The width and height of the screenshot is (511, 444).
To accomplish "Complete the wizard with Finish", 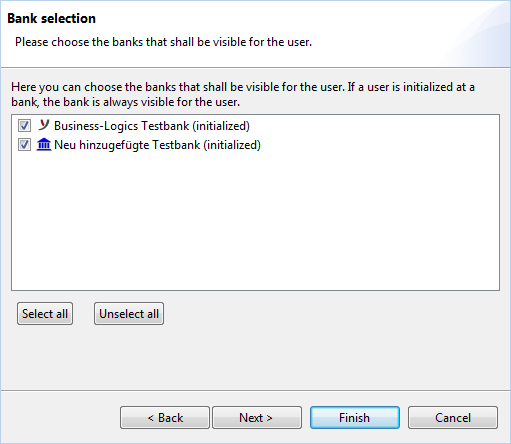I will (355, 417).
